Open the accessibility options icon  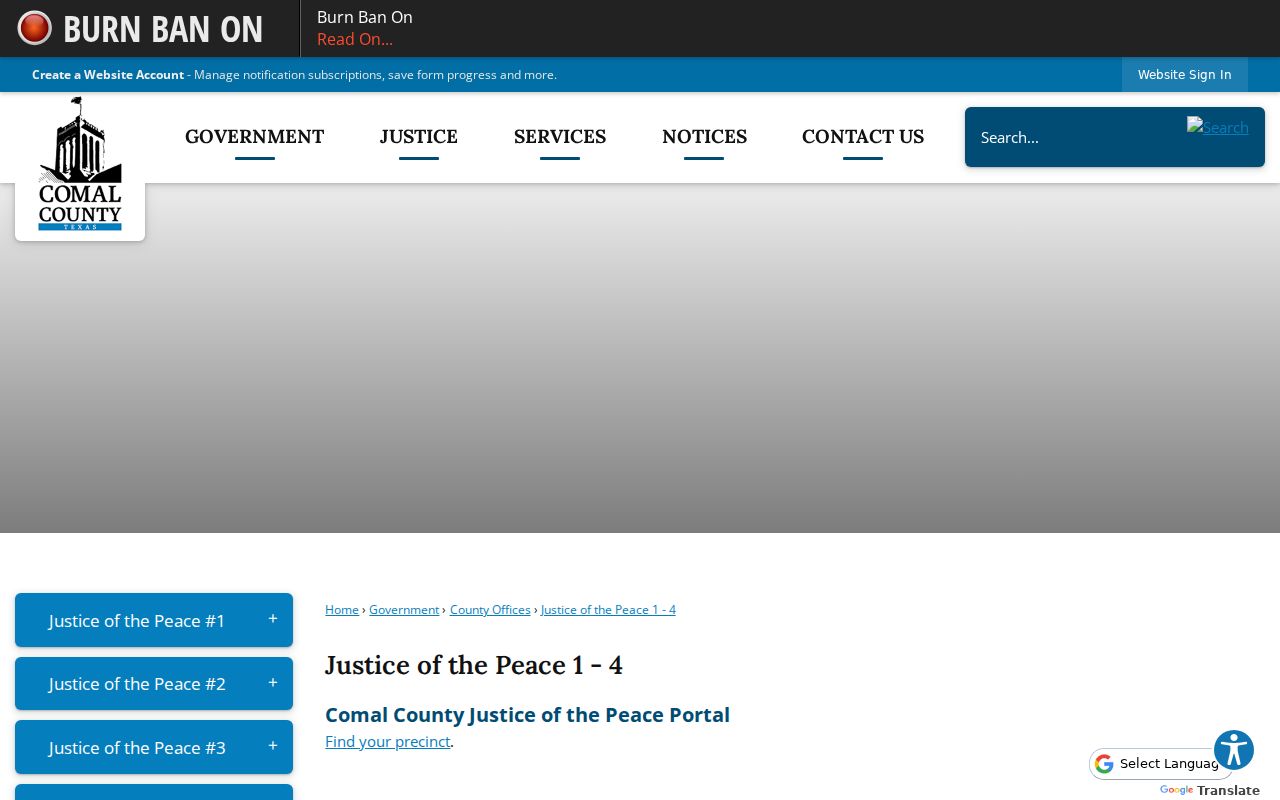[1234, 750]
